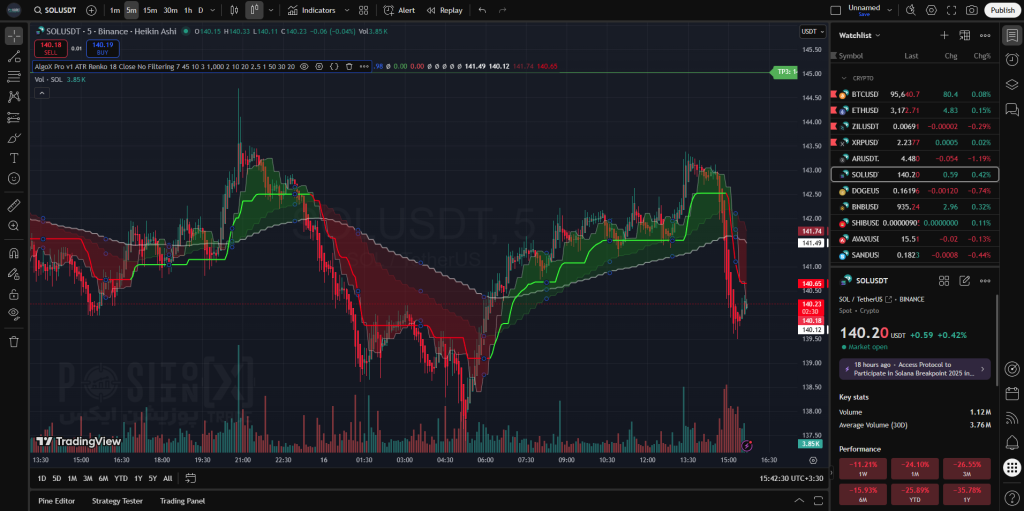Collapse the indicator legend arrow

click(x=42, y=93)
